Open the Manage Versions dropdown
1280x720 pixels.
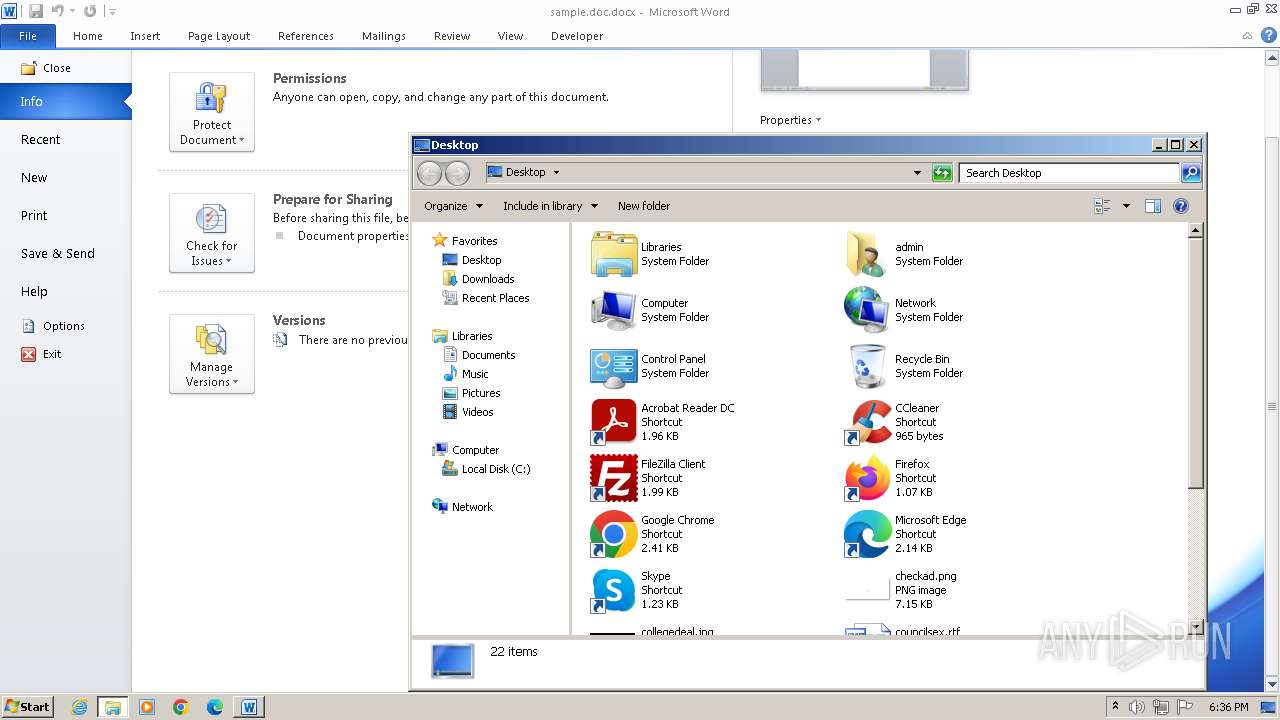click(x=212, y=354)
